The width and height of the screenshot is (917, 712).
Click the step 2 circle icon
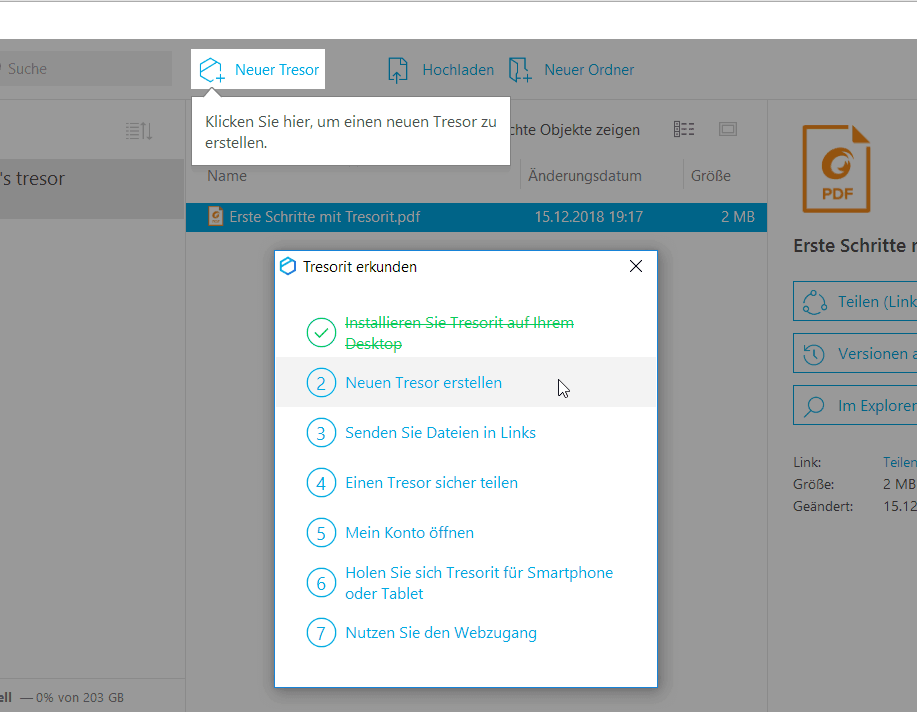(321, 383)
